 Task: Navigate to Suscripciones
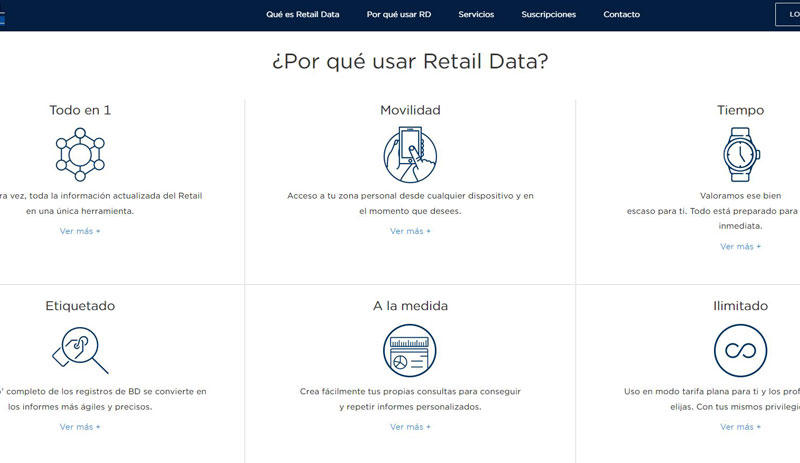[548, 14]
